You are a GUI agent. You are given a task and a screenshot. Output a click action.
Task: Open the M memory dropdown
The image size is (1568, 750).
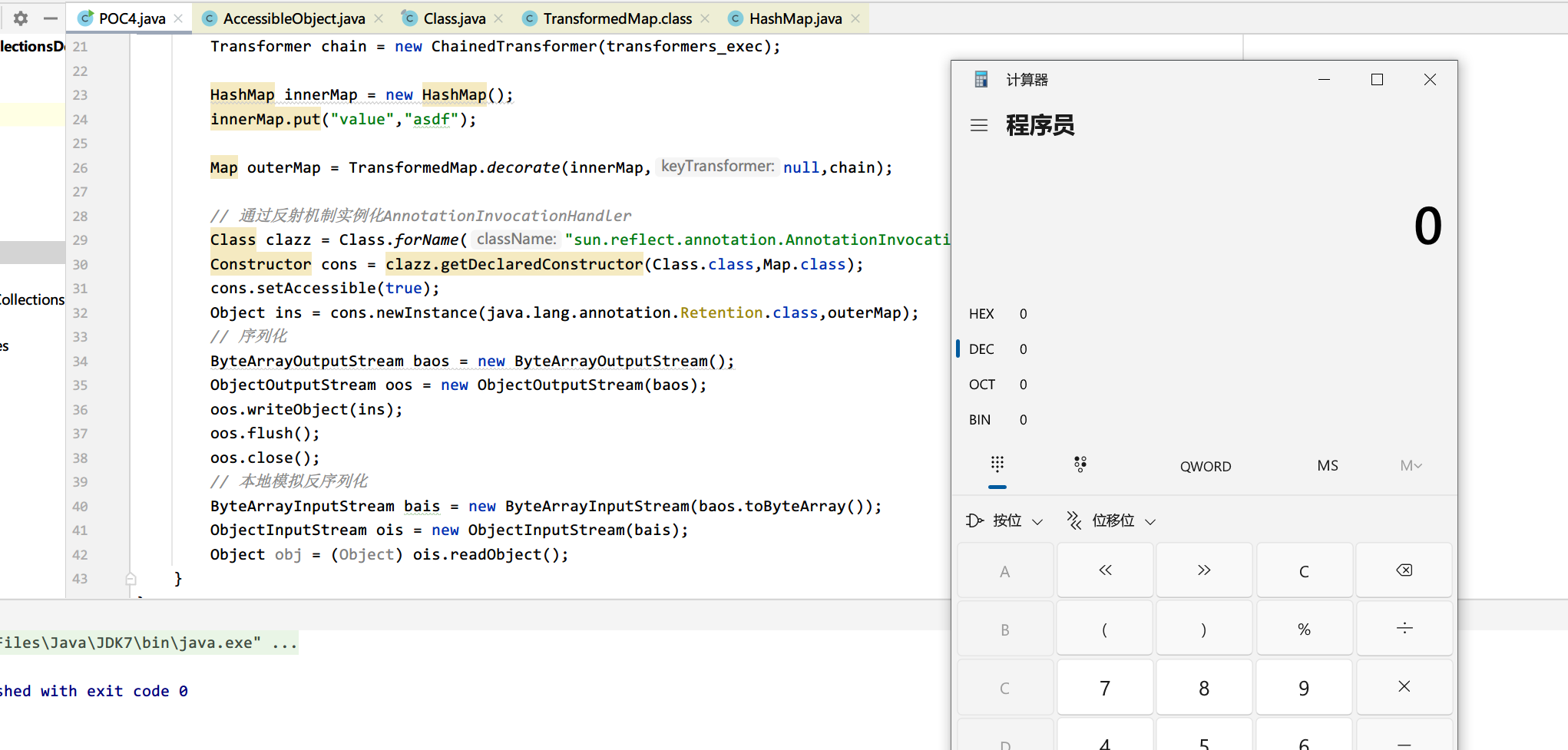point(1411,466)
